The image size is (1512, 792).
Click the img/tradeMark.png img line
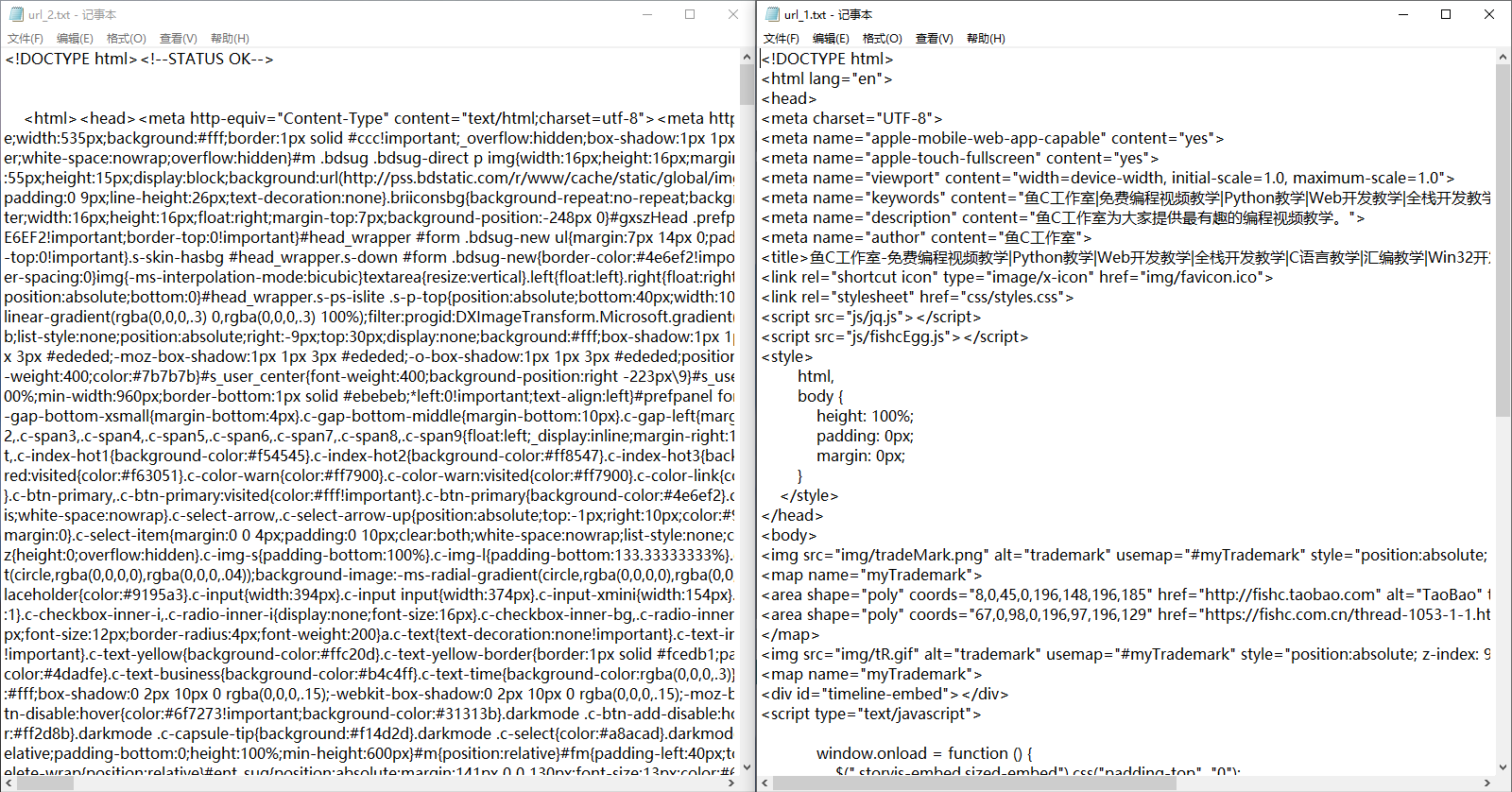click(1126, 555)
